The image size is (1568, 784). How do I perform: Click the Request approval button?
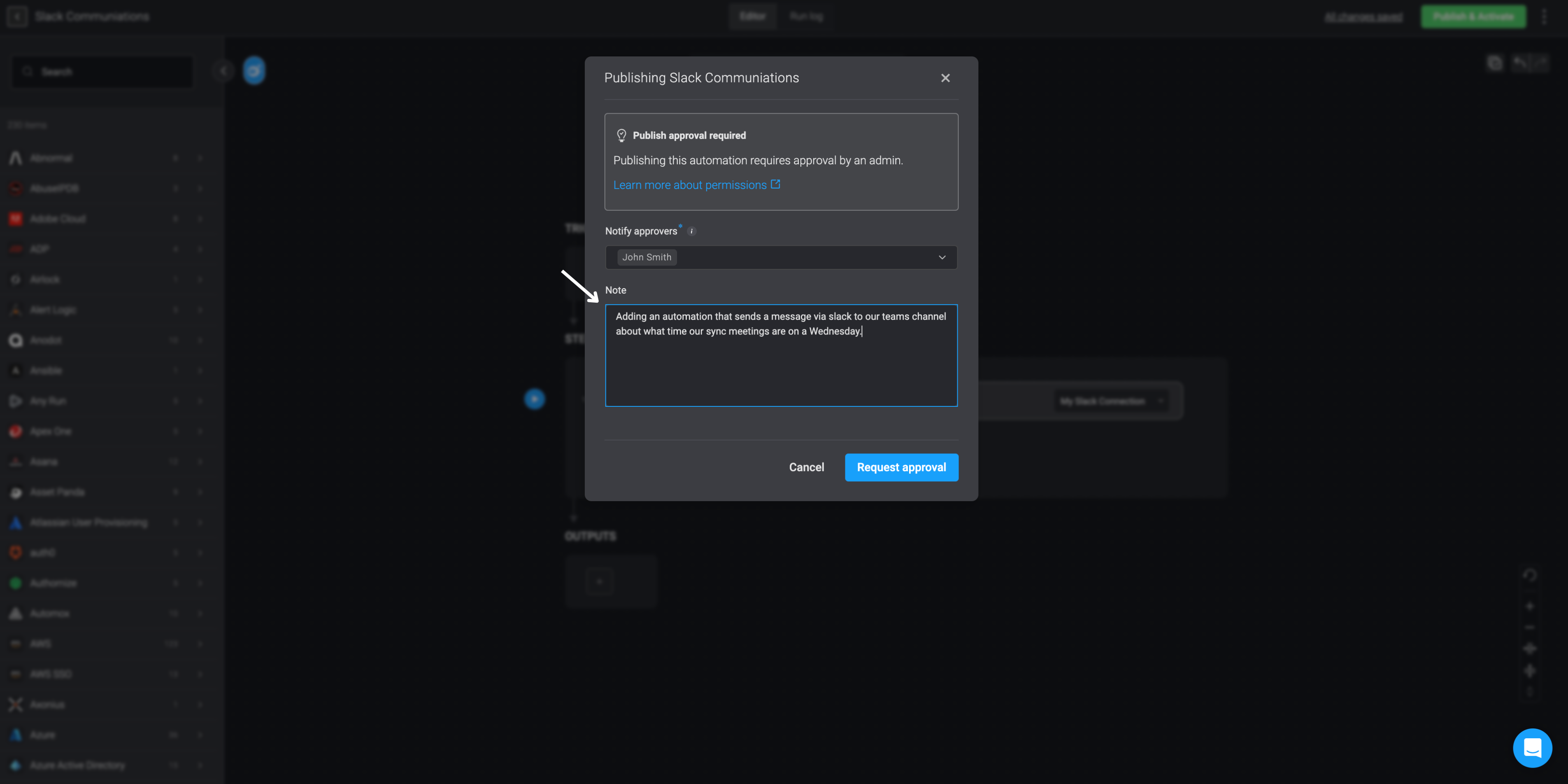tap(901, 467)
